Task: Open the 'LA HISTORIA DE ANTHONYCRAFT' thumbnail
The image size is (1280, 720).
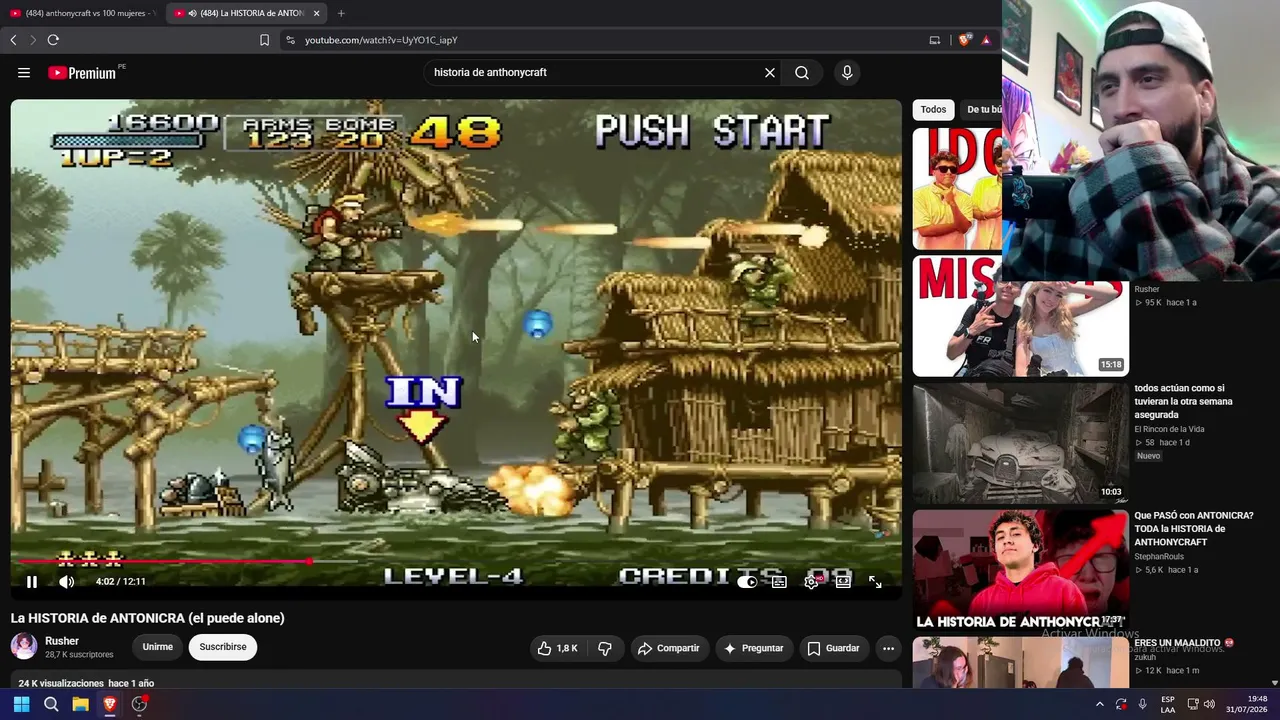Action: [x=1020, y=570]
